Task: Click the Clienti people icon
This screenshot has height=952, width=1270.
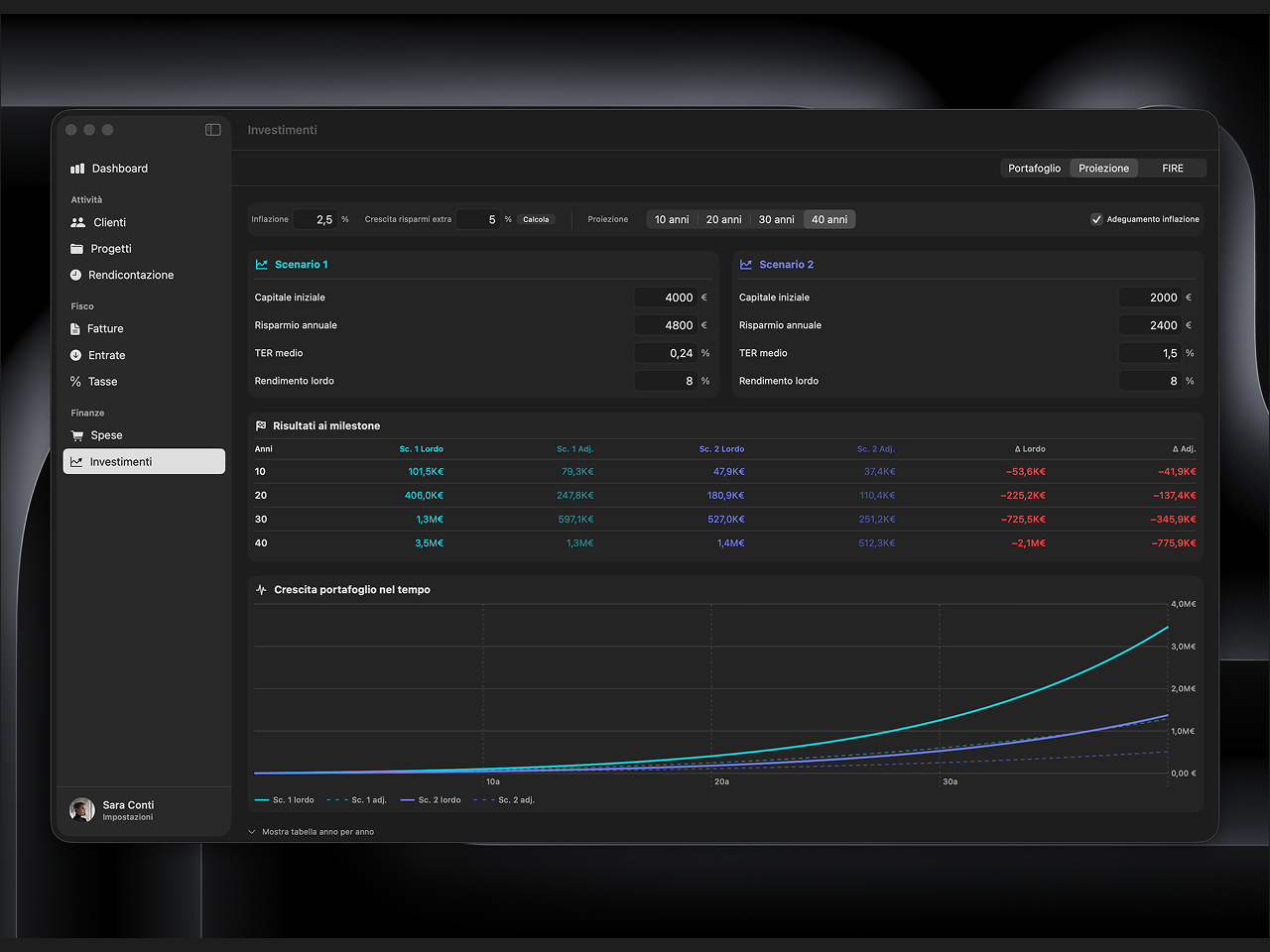Action: 78,222
